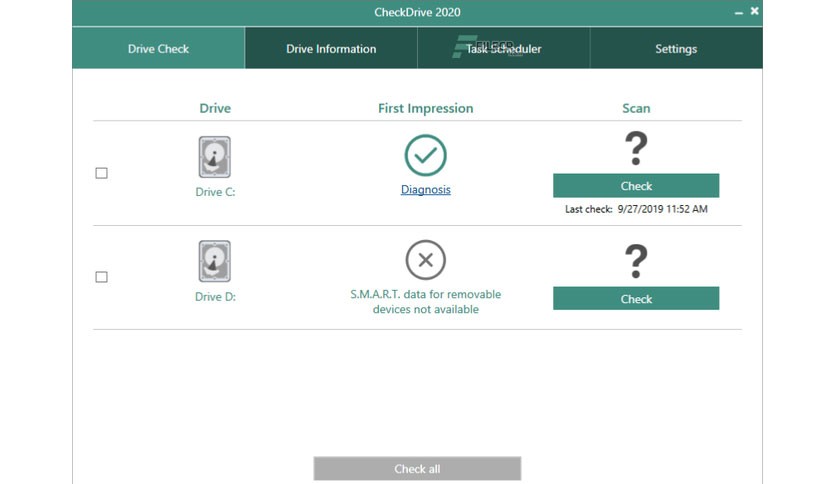Close the CheckDrive 2020 window
Screen dimensions: 836x484
754,11
